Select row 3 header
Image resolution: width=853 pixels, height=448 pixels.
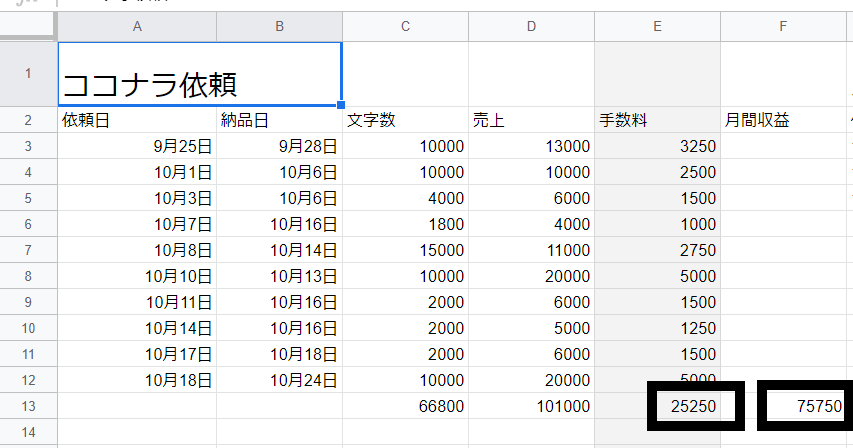[x=28, y=146]
